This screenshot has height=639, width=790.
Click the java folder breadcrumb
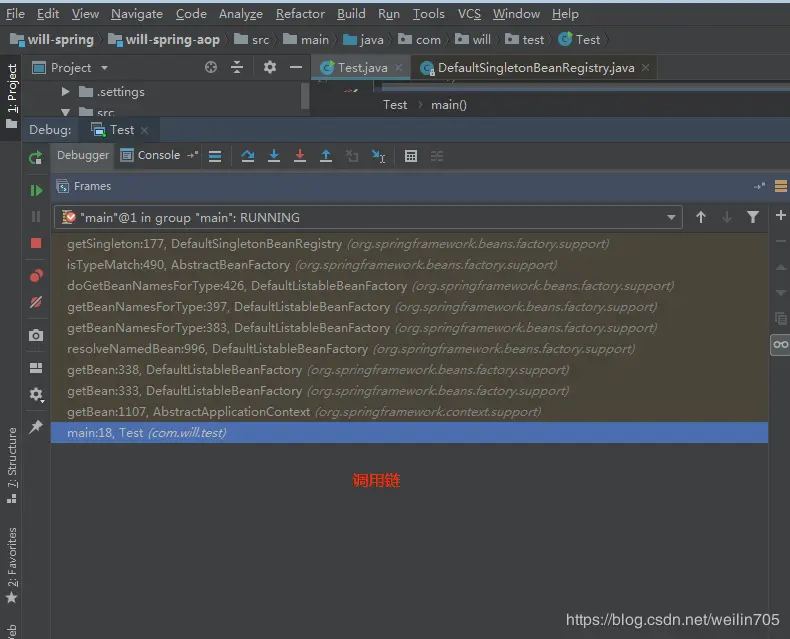point(363,39)
